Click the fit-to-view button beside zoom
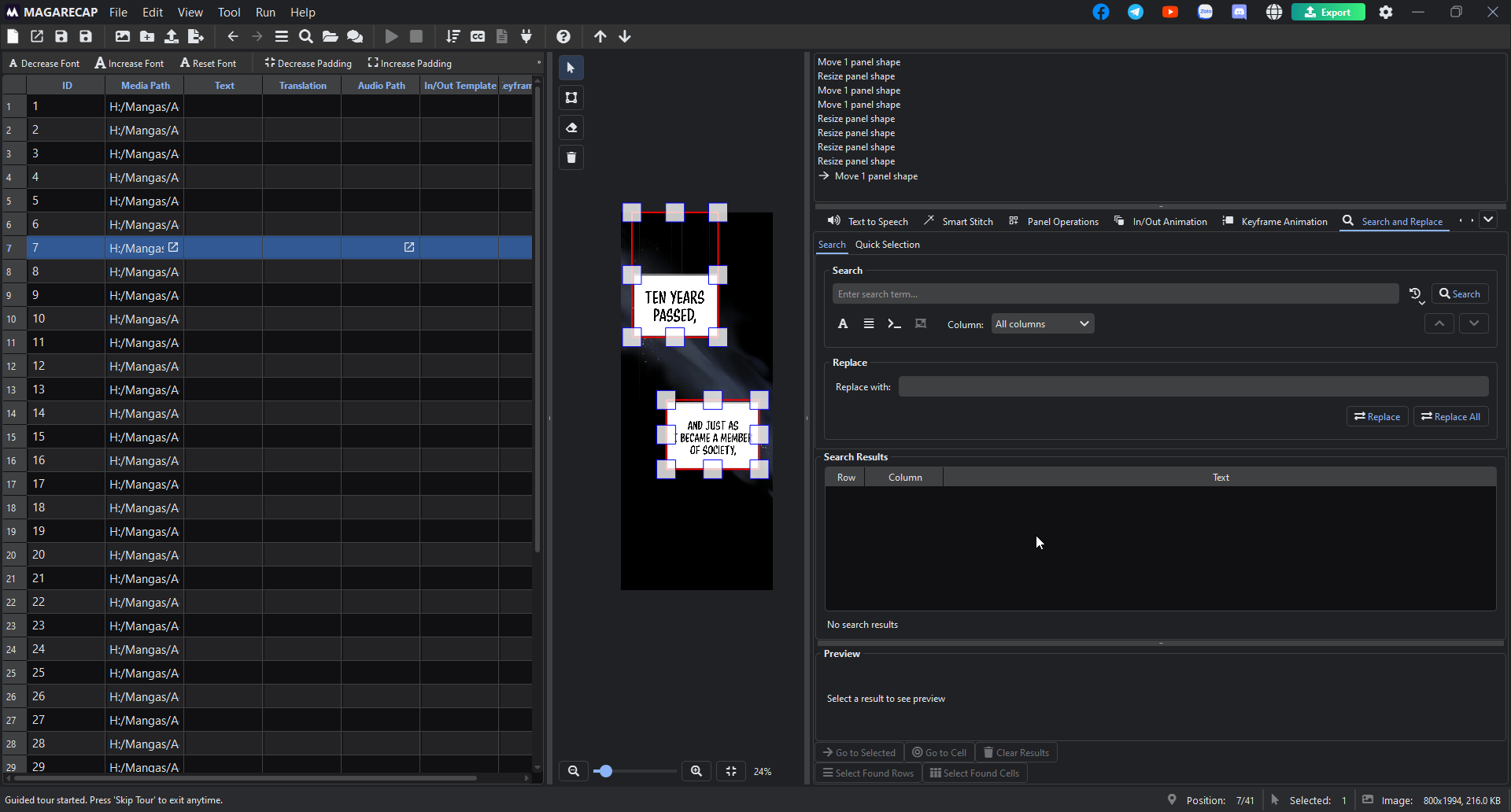This screenshot has height=812, width=1511. [731, 771]
